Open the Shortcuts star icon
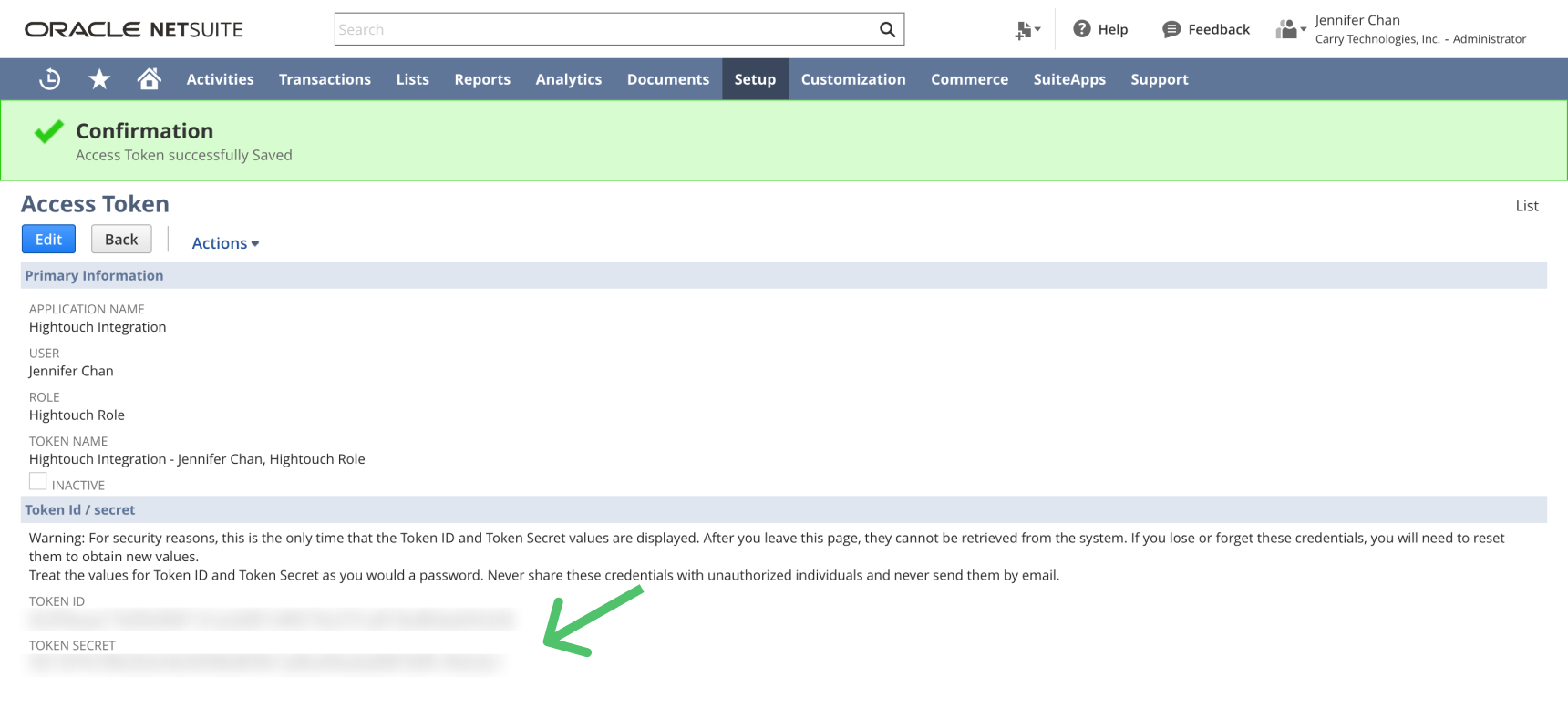The width and height of the screenshot is (1568, 718). (99, 79)
